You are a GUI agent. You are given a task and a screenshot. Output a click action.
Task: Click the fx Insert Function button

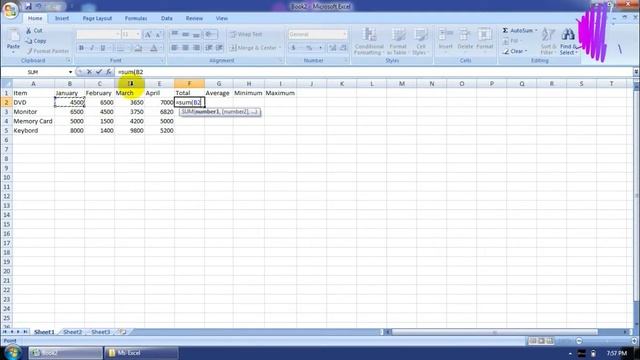pyautogui.click(x=109, y=72)
